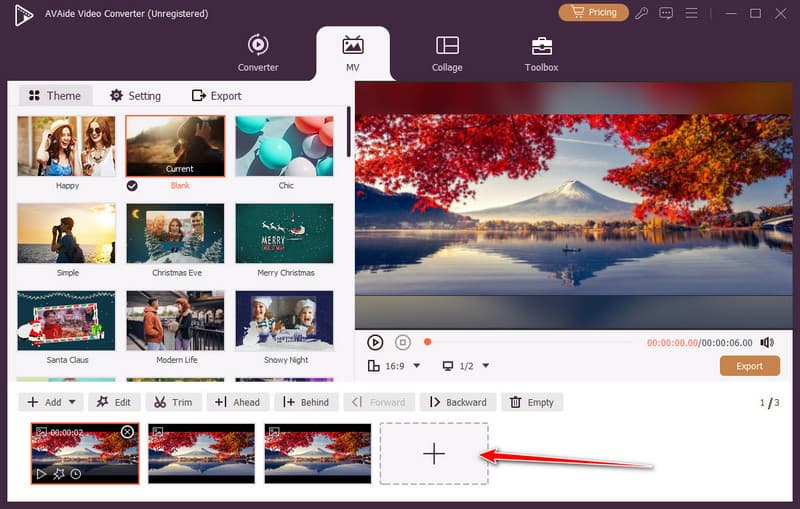Click the Backward button
The width and height of the screenshot is (800, 509).
[458, 402]
